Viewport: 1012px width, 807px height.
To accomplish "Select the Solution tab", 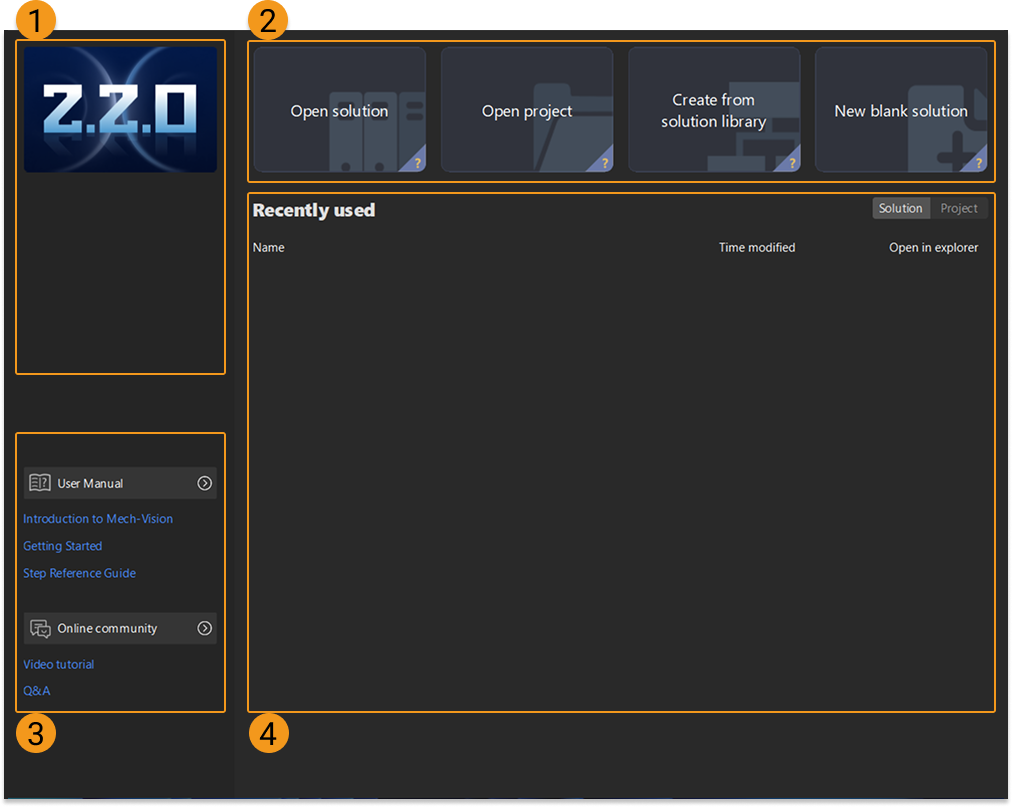I will click(899, 208).
